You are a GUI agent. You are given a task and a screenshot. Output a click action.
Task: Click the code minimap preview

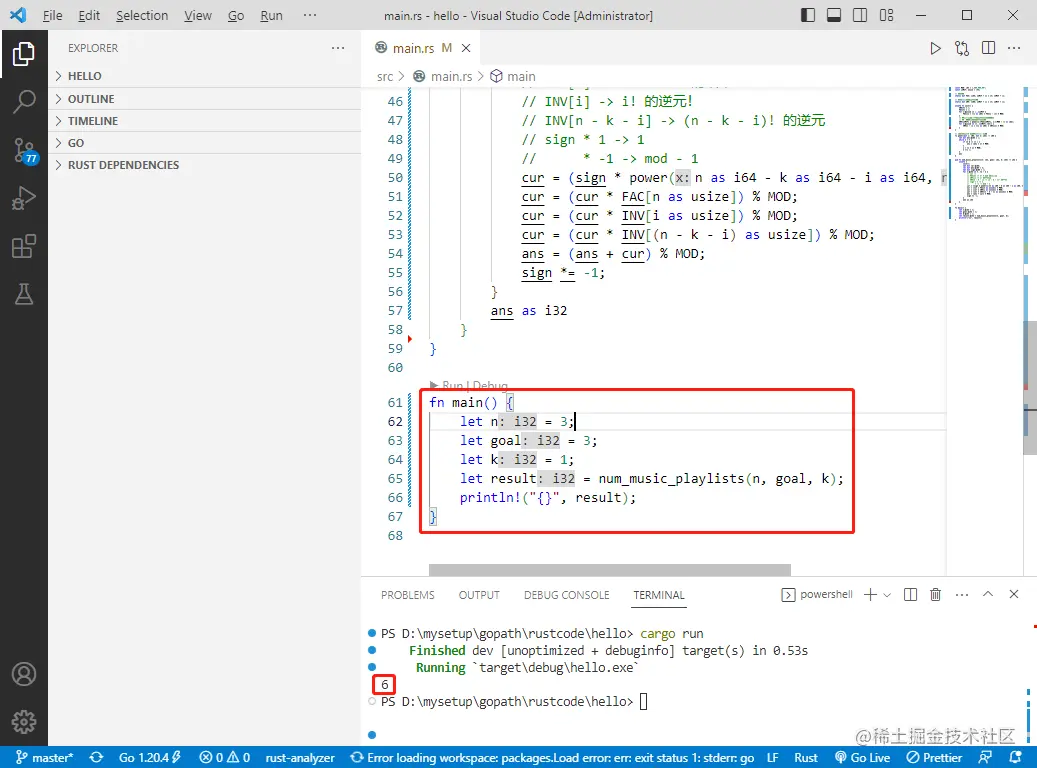click(x=985, y=152)
